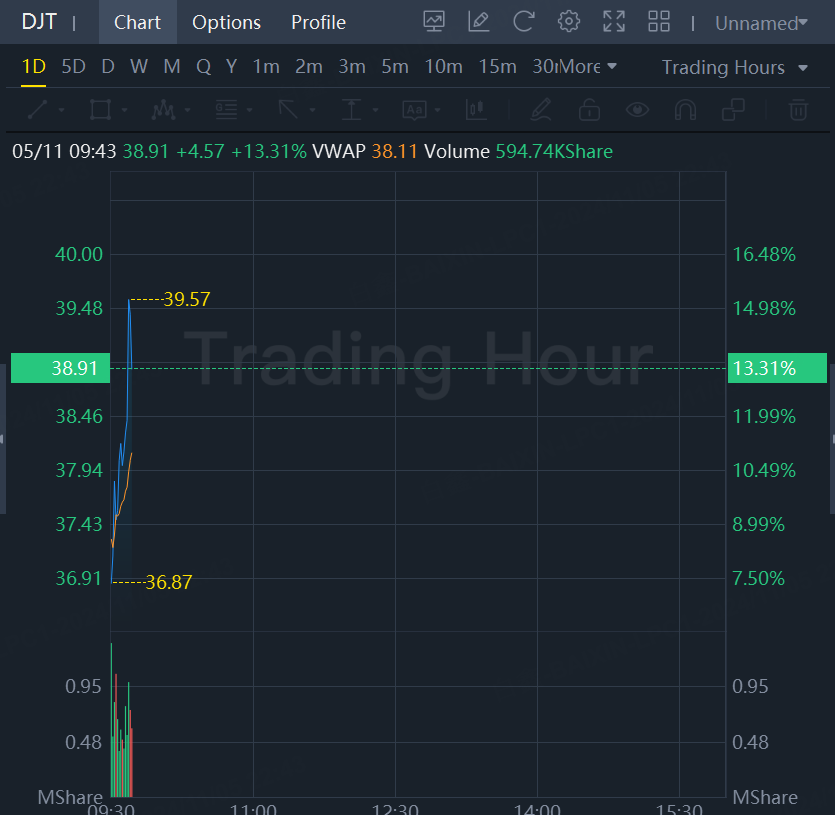Viewport: 835px width, 815px height.
Task: Open the chart monitor display icon
Action: pyautogui.click(x=434, y=22)
